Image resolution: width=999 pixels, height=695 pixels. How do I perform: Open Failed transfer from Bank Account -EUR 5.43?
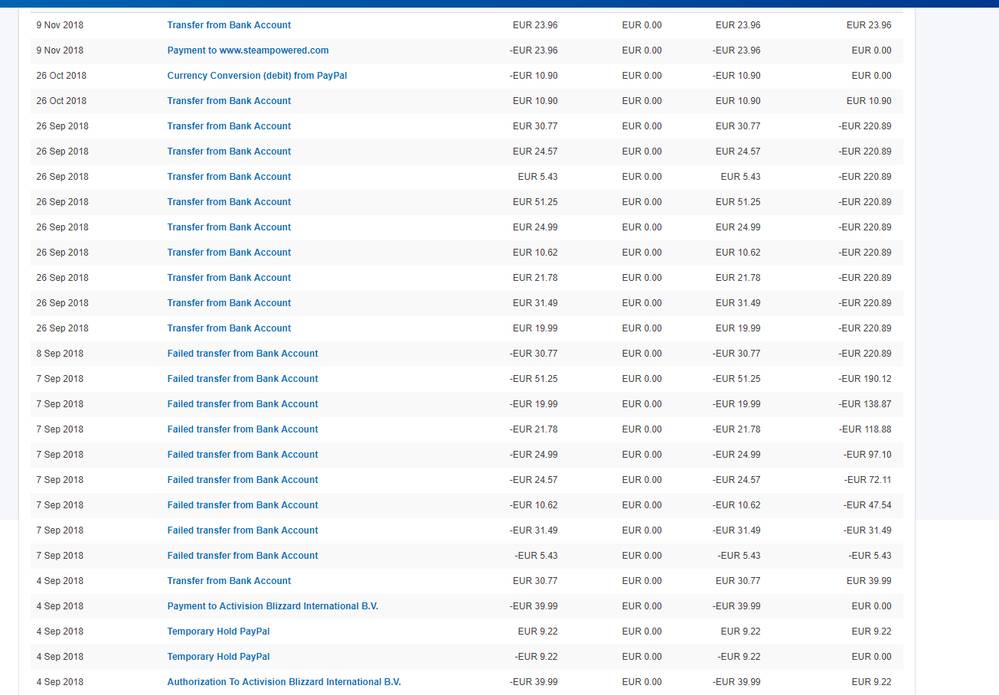point(242,555)
